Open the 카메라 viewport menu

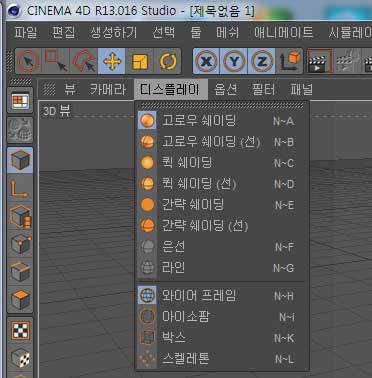tap(108, 89)
